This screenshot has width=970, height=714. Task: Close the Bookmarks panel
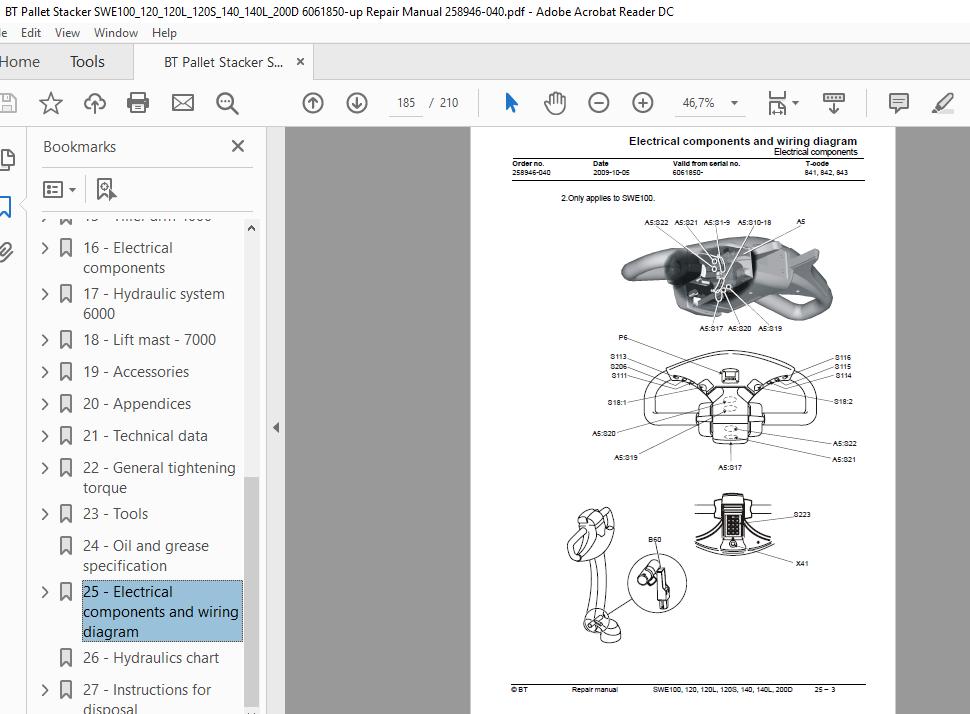(238, 147)
